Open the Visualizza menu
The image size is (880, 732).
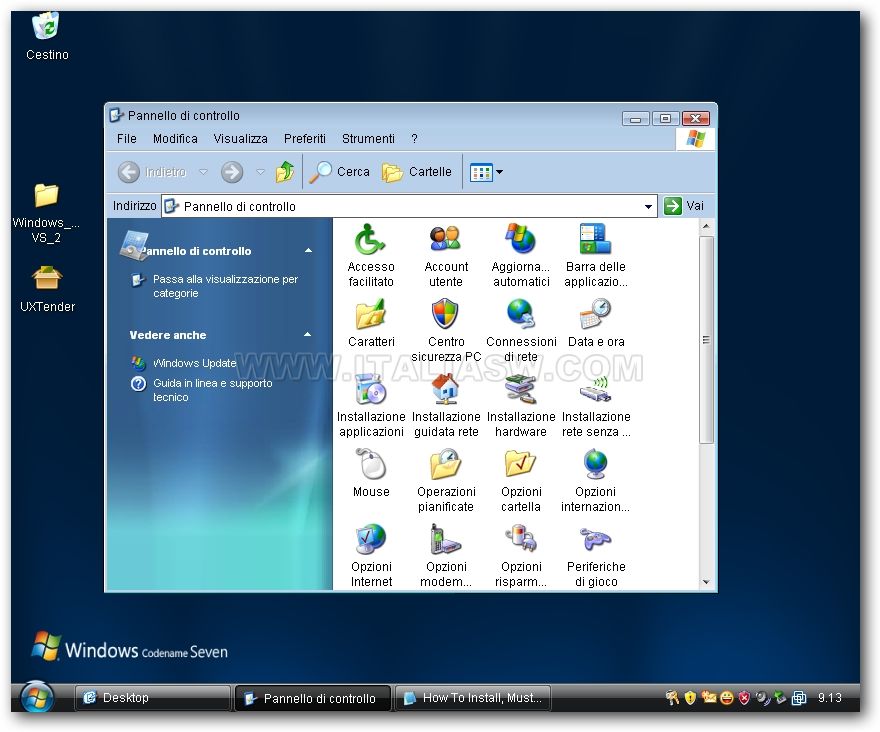[x=240, y=139]
